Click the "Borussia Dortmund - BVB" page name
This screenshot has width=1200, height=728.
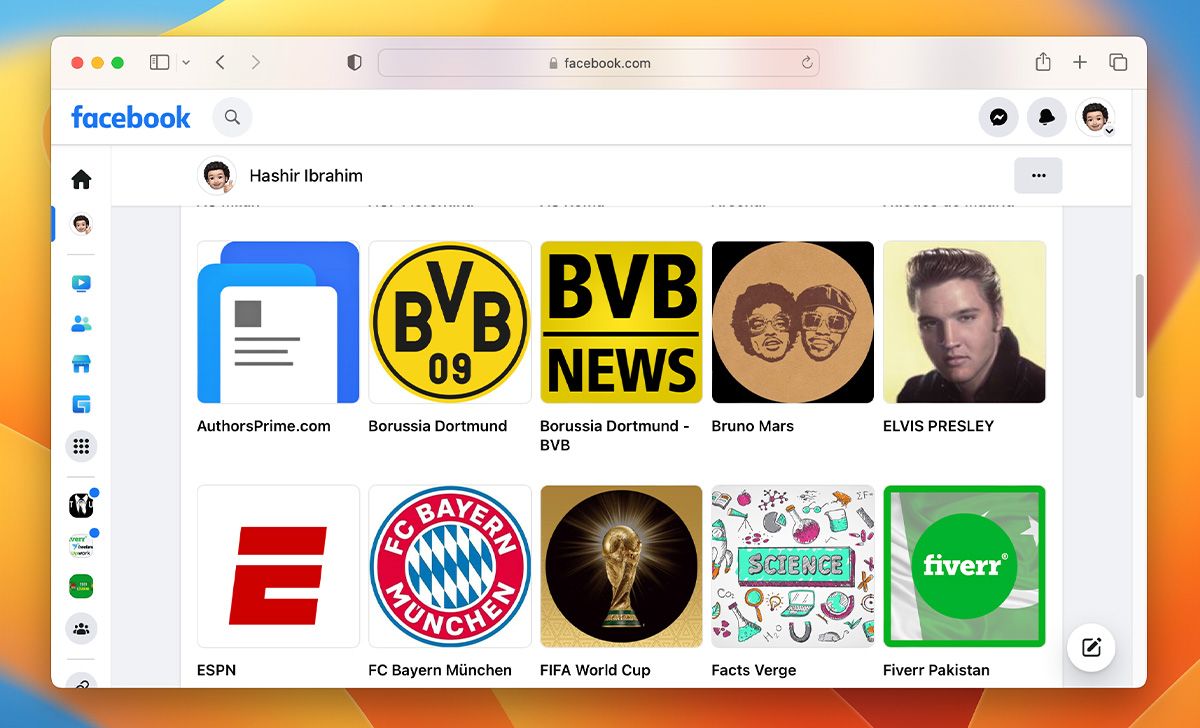(615, 435)
